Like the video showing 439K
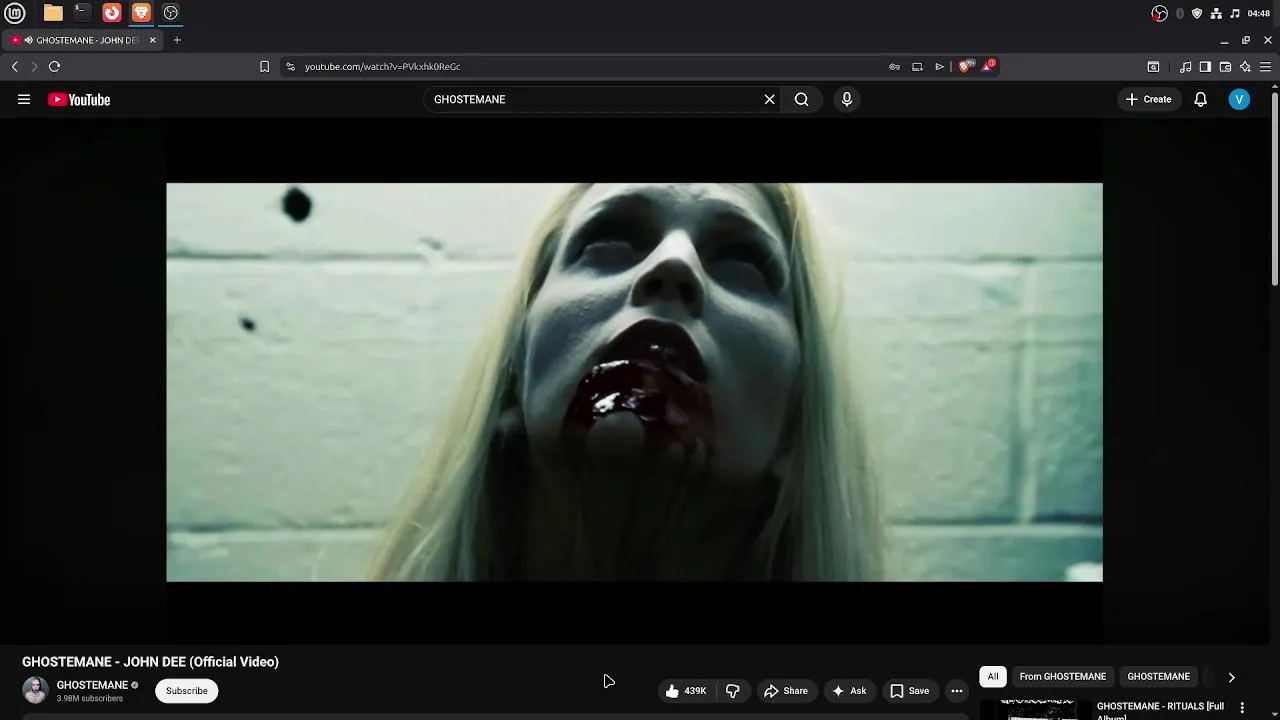Image resolution: width=1280 pixels, height=720 pixels. (687, 691)
